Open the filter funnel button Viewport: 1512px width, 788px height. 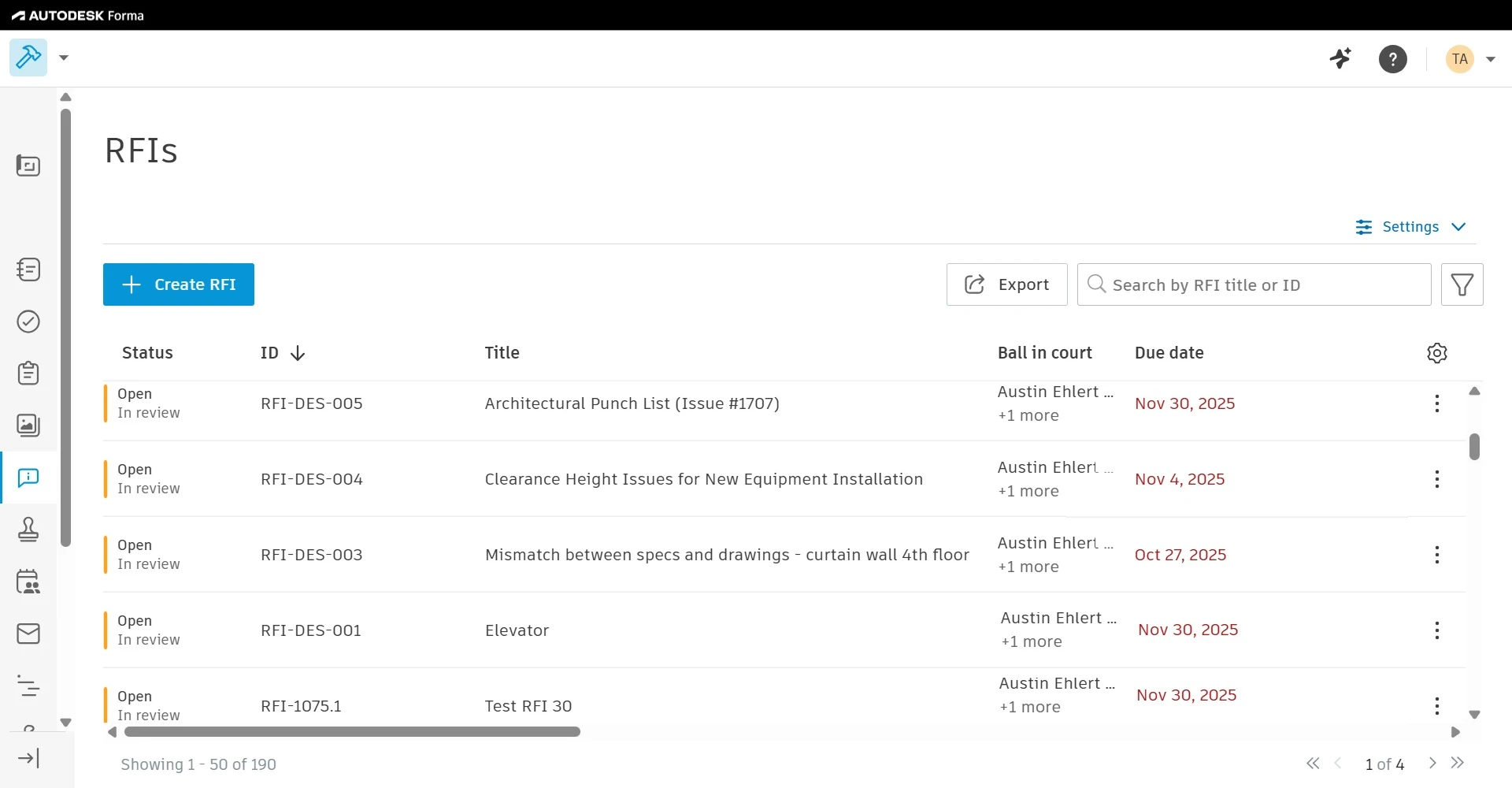1462,284
